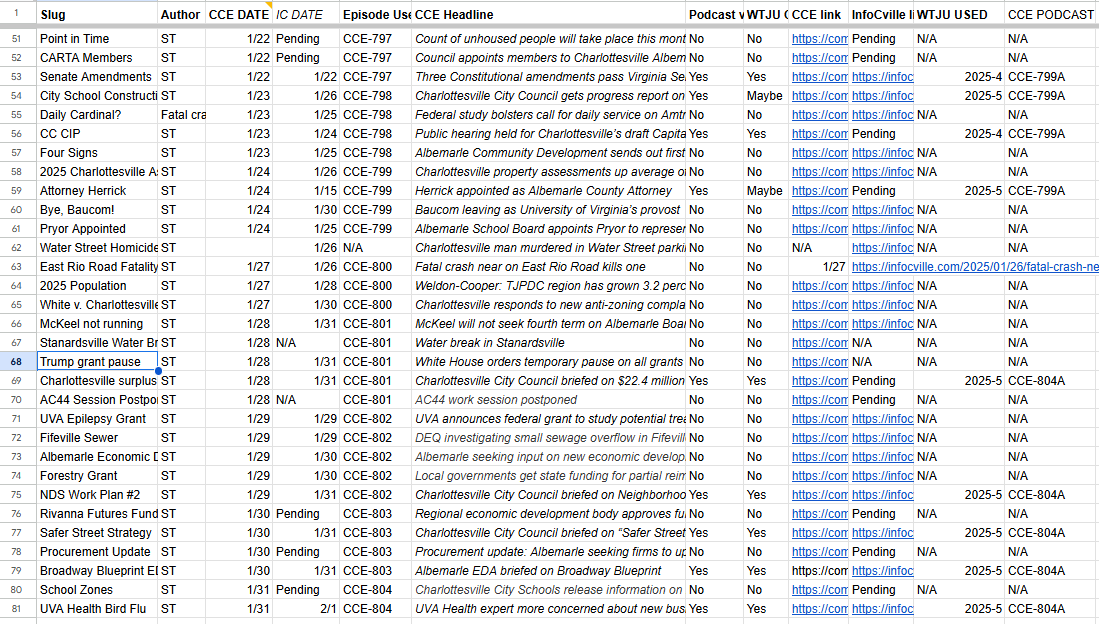Image resolution: width=1099 pixels, height=624 pixels.
Task: Select the 'Procurement Update' slug cell
Action: [x=95, y=552]
